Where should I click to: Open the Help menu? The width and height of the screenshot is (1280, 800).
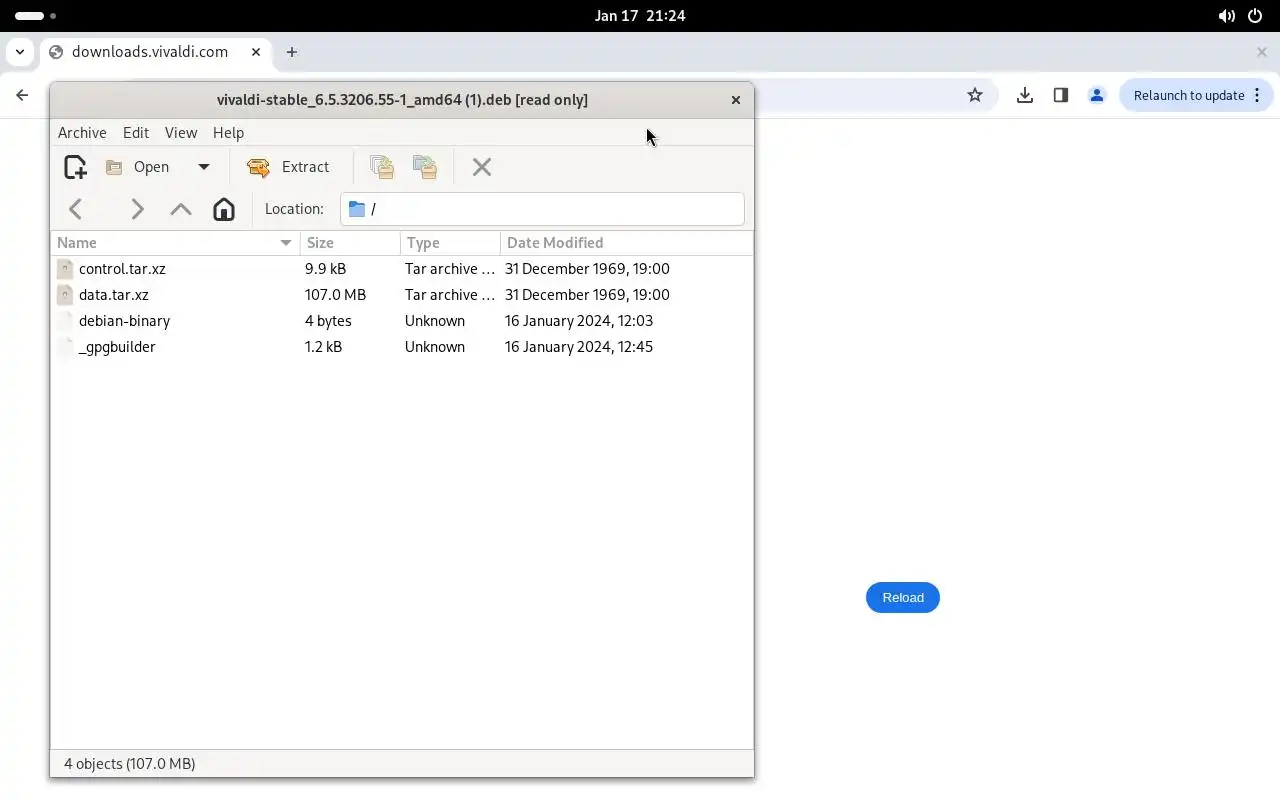[228, 132]
